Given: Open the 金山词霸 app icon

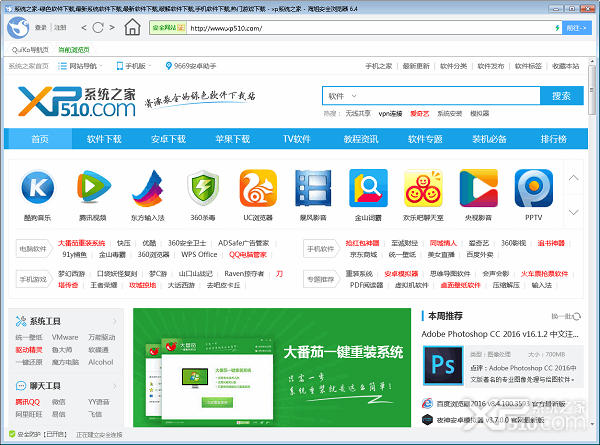Looking at the screenshot, I should (x=368, y=188).
